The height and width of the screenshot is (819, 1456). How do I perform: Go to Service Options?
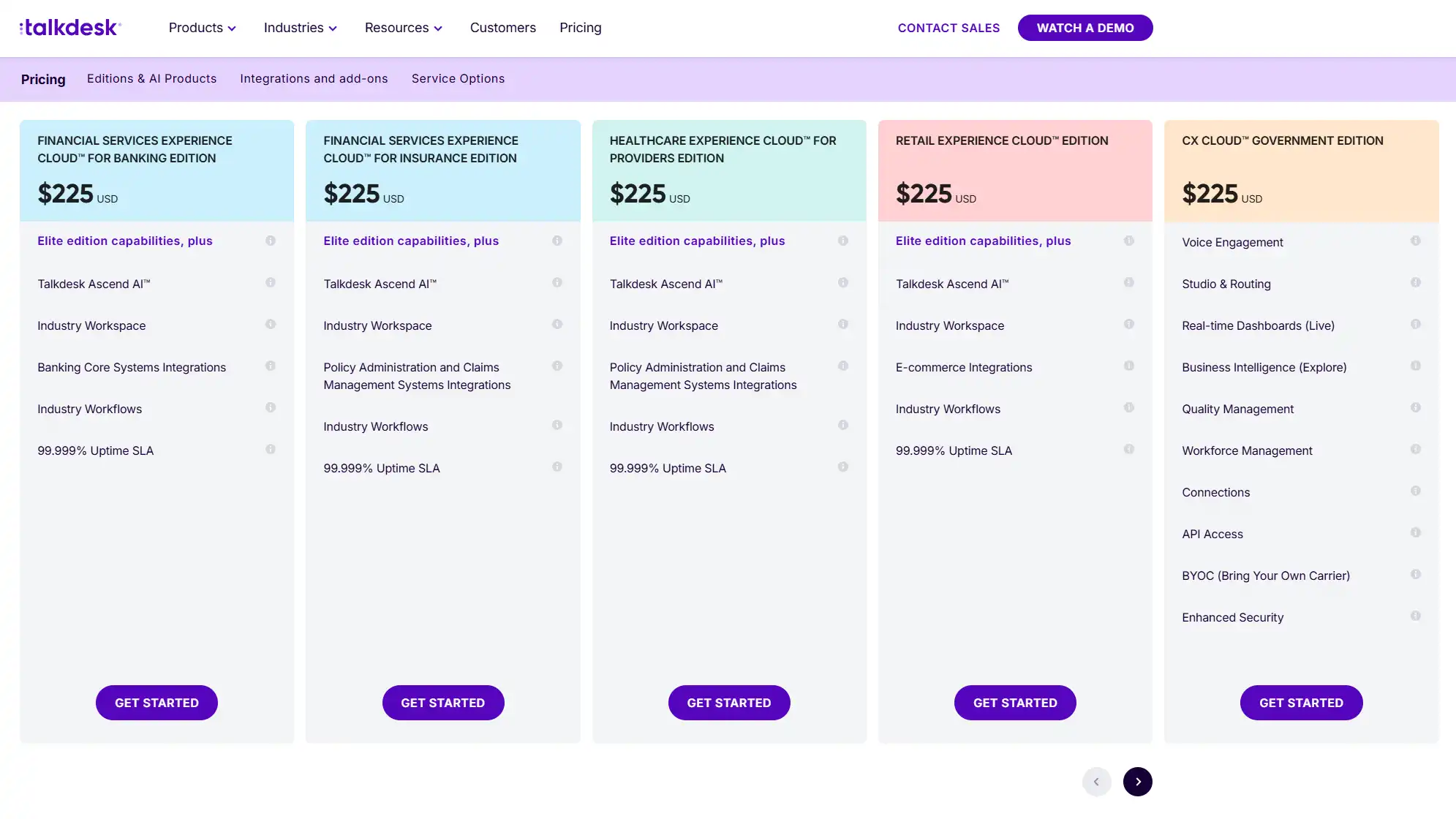click(458, 78)
